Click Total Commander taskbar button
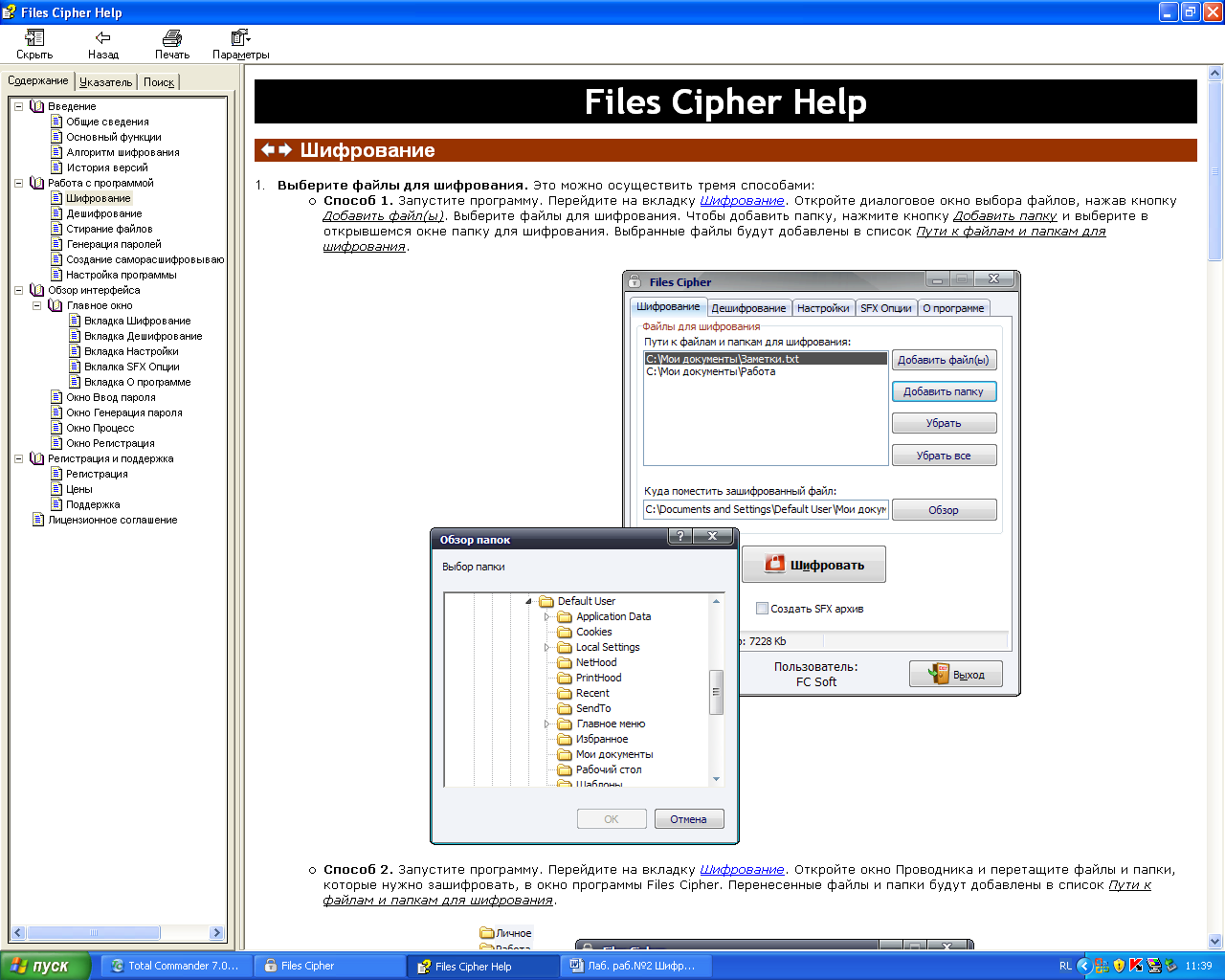The height and width of the screenshot is (980, 1225). tap(175, 966)
